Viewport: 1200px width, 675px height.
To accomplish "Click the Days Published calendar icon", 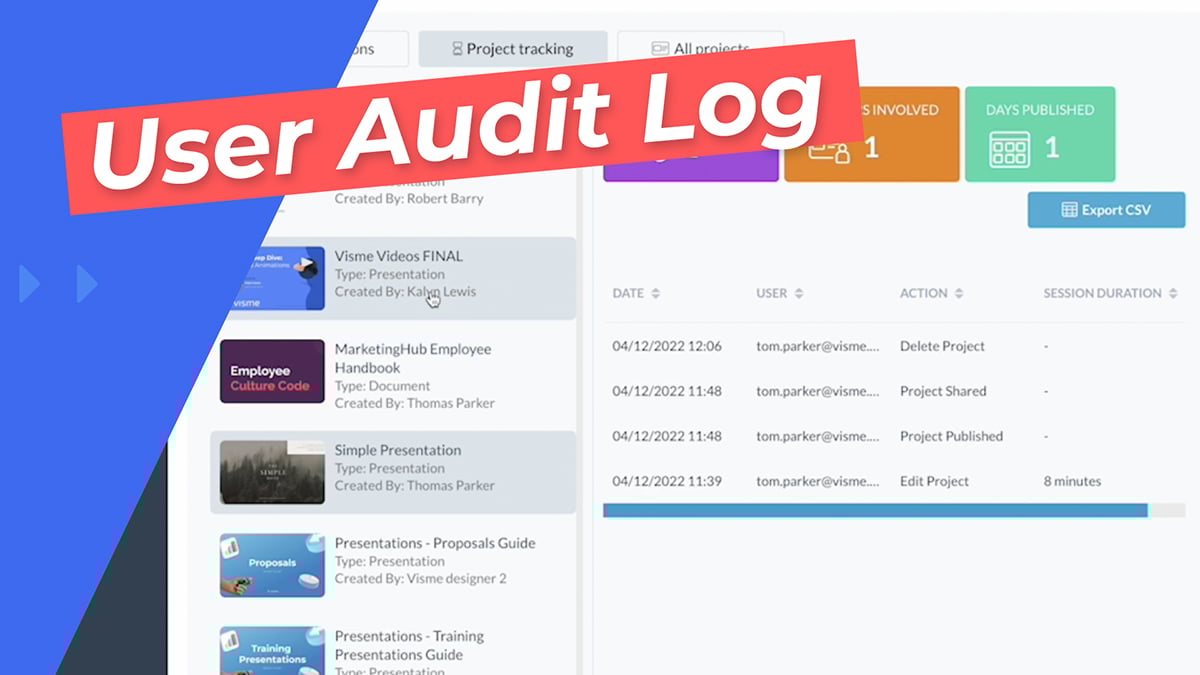I will [1009, 150].
